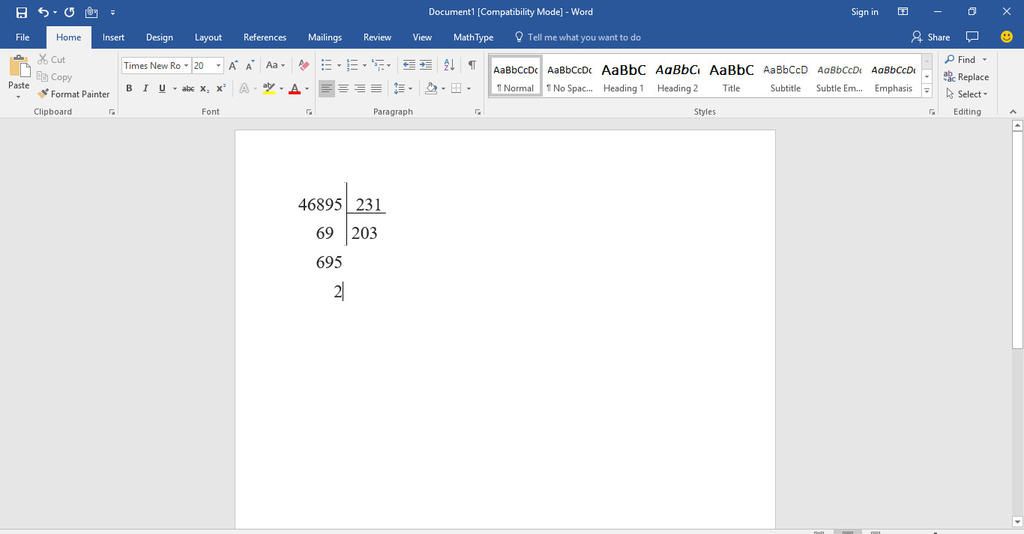
Task: Apply the Subtitle style
Action: pos(785,77)
